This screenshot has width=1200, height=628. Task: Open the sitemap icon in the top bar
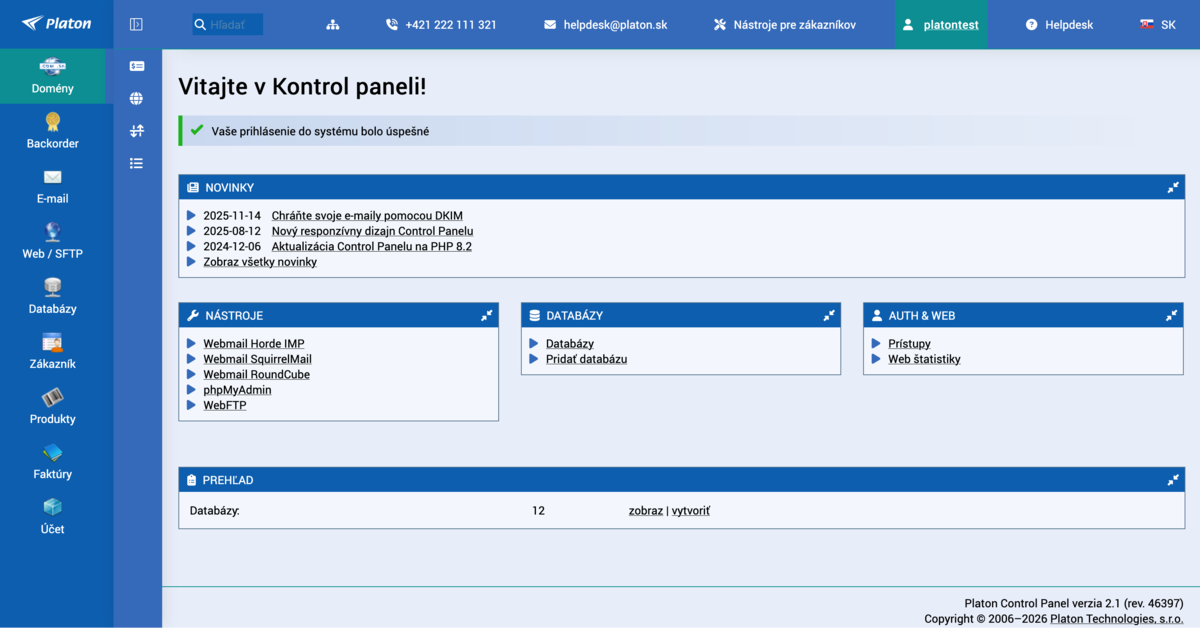point(332,24)
